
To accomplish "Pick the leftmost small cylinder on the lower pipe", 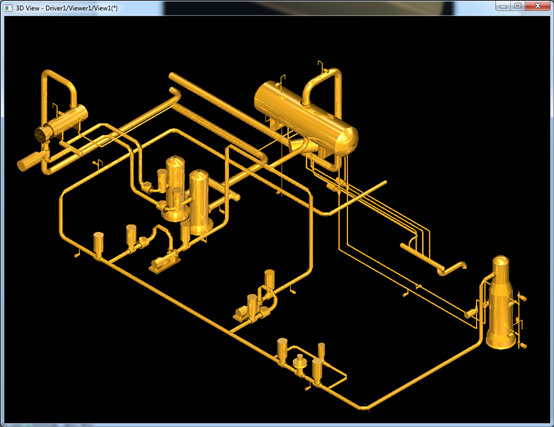I will (98, 244).
